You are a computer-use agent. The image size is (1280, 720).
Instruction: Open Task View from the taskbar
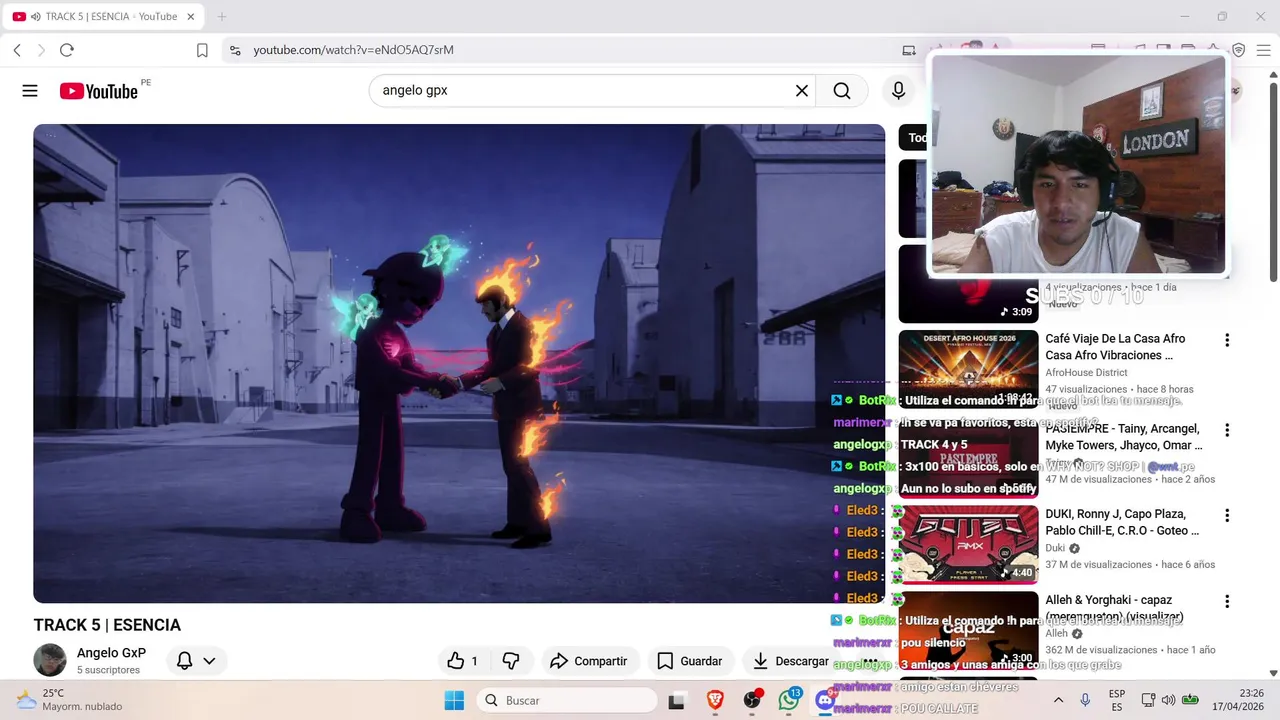(677, 701)
